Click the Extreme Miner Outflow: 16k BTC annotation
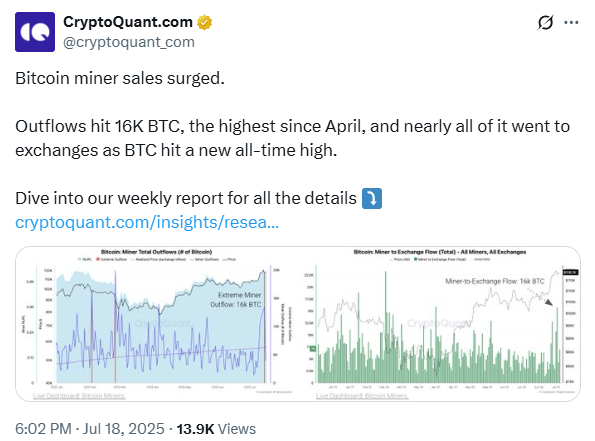Screen dimensions: 595x441 click(x=236, y=300)
